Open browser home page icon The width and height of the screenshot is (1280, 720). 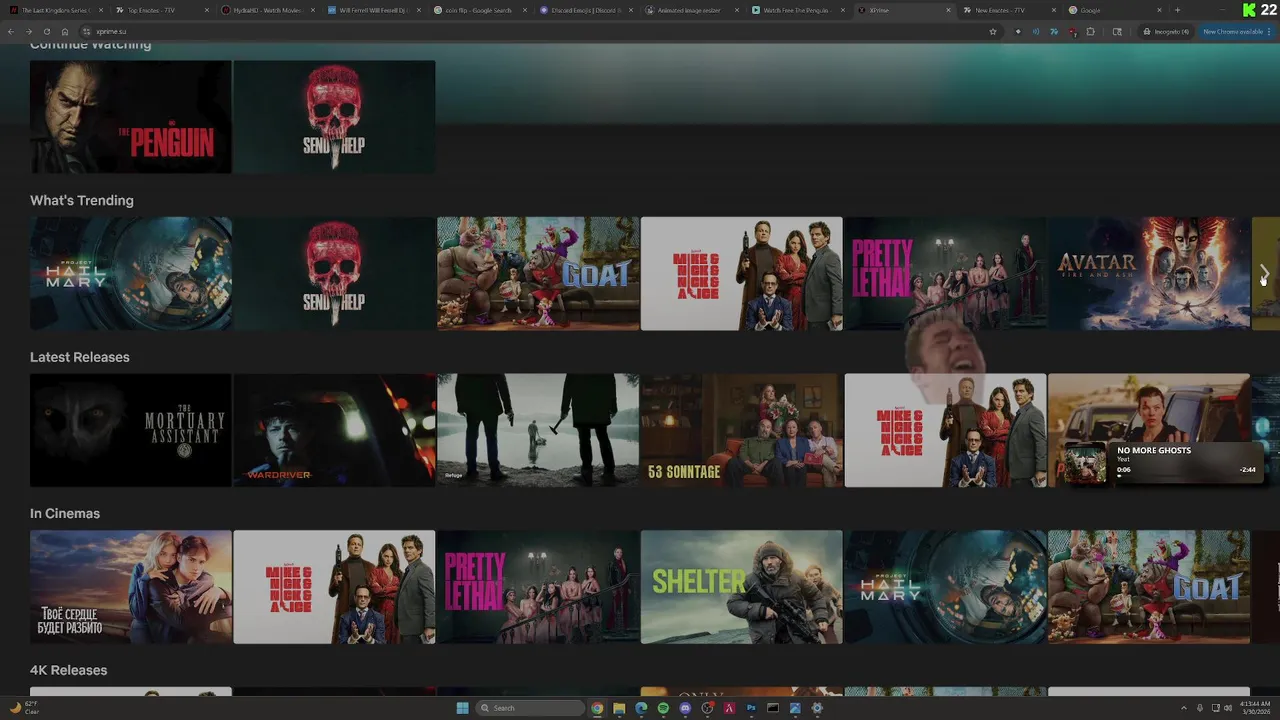(x=65, y=32)
